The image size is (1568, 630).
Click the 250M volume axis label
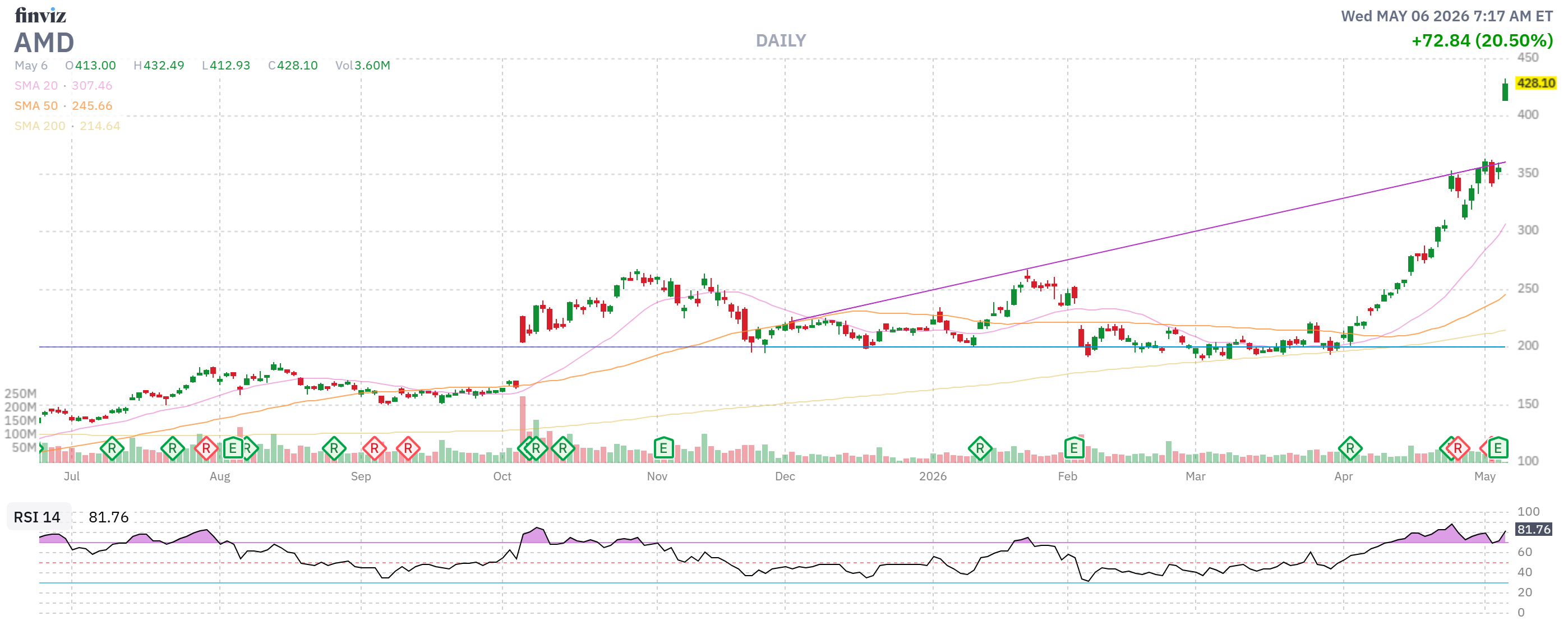click(20, 394)
